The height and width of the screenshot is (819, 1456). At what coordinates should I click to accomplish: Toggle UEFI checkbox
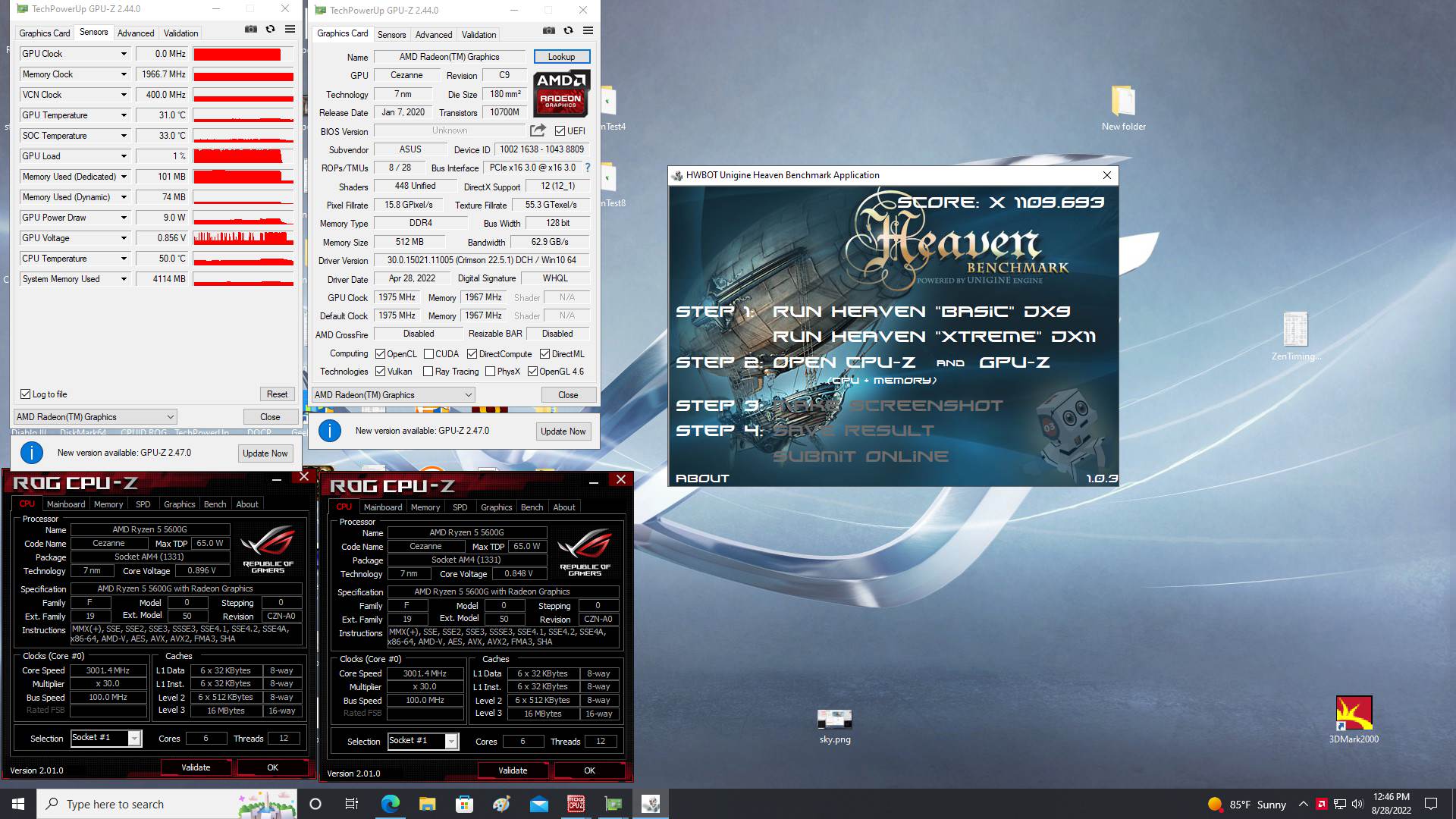[x=560, y=130]
